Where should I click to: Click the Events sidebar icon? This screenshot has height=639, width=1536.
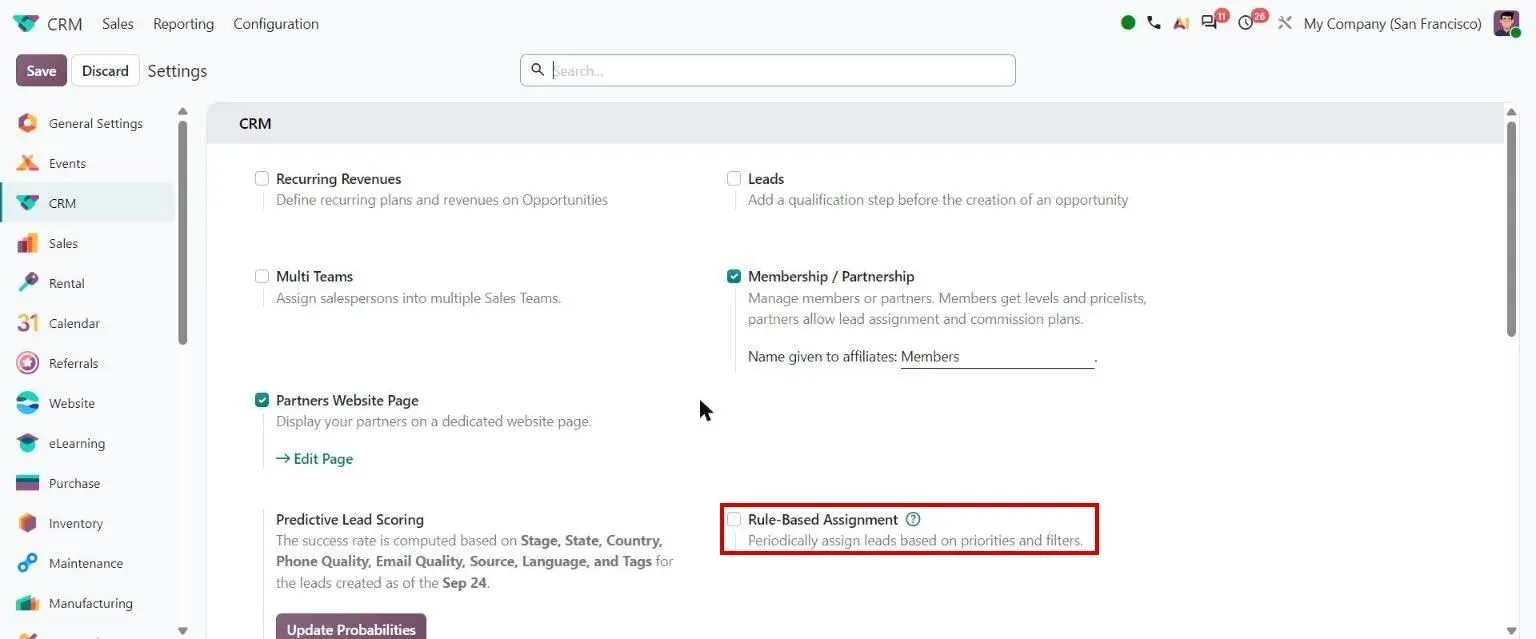(28, 163)
